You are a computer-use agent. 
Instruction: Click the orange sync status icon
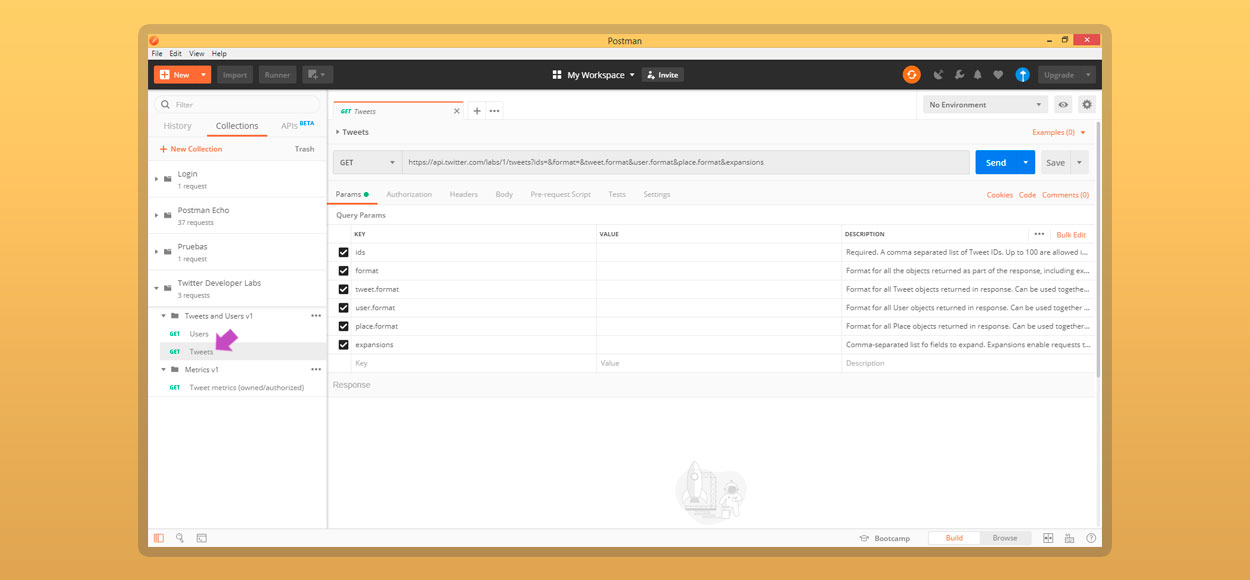pyautogui.click(x=911, y=75)
